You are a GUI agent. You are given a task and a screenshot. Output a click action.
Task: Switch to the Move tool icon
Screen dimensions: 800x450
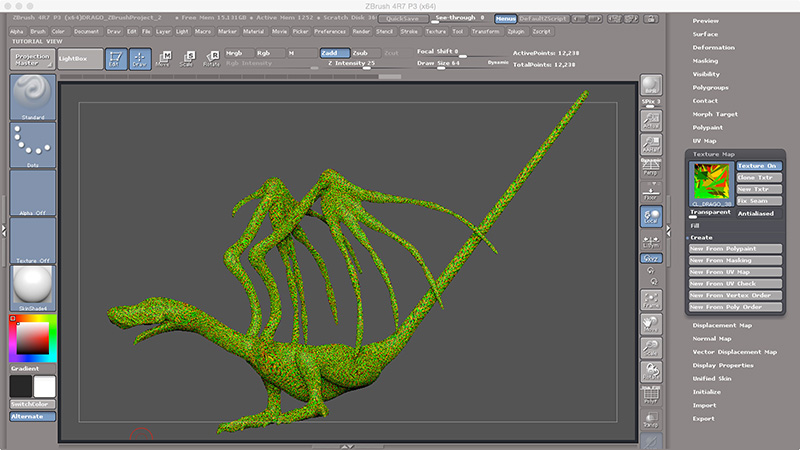click(164, 58)
